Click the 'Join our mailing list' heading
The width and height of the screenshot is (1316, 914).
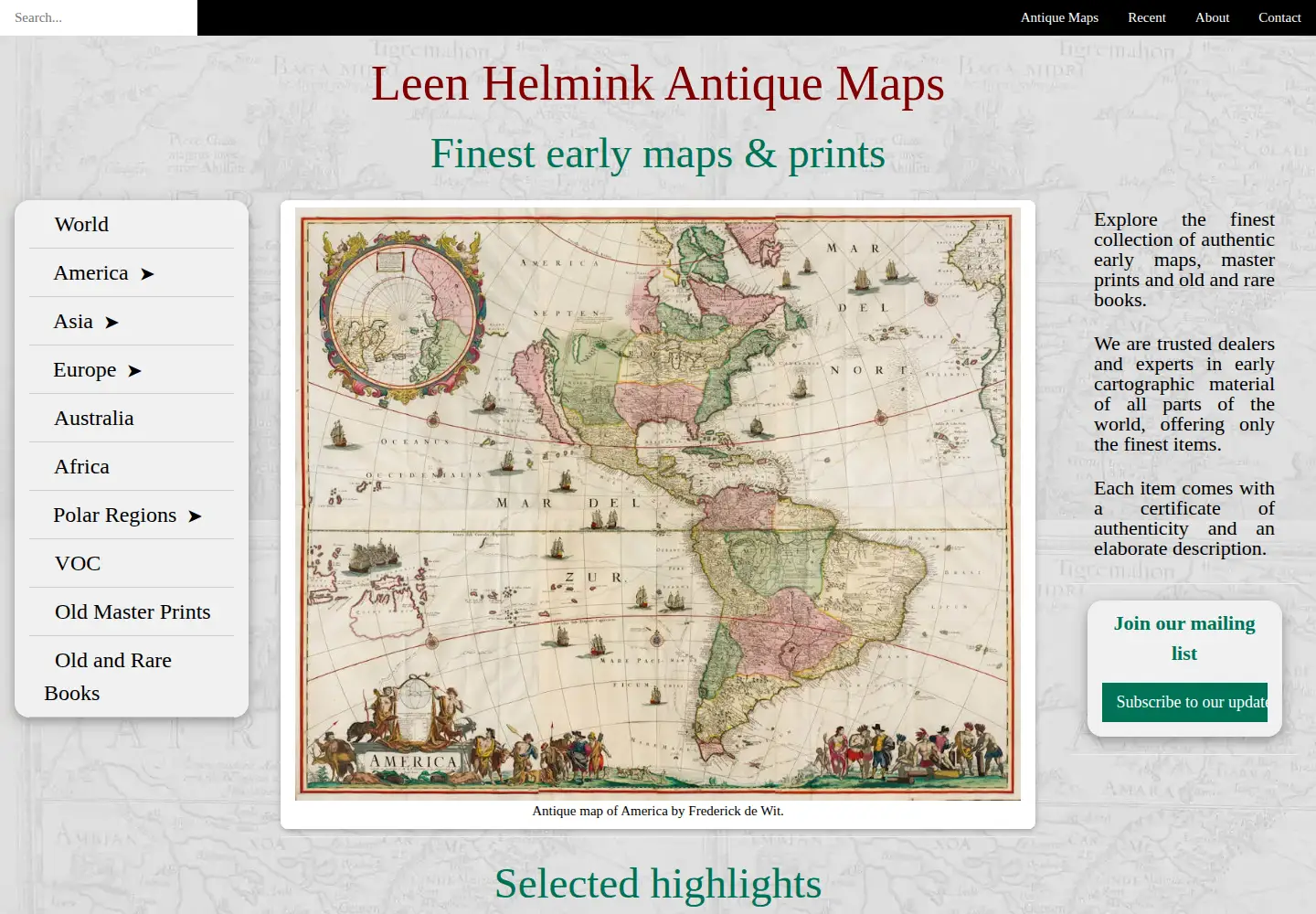point(1184,638)
